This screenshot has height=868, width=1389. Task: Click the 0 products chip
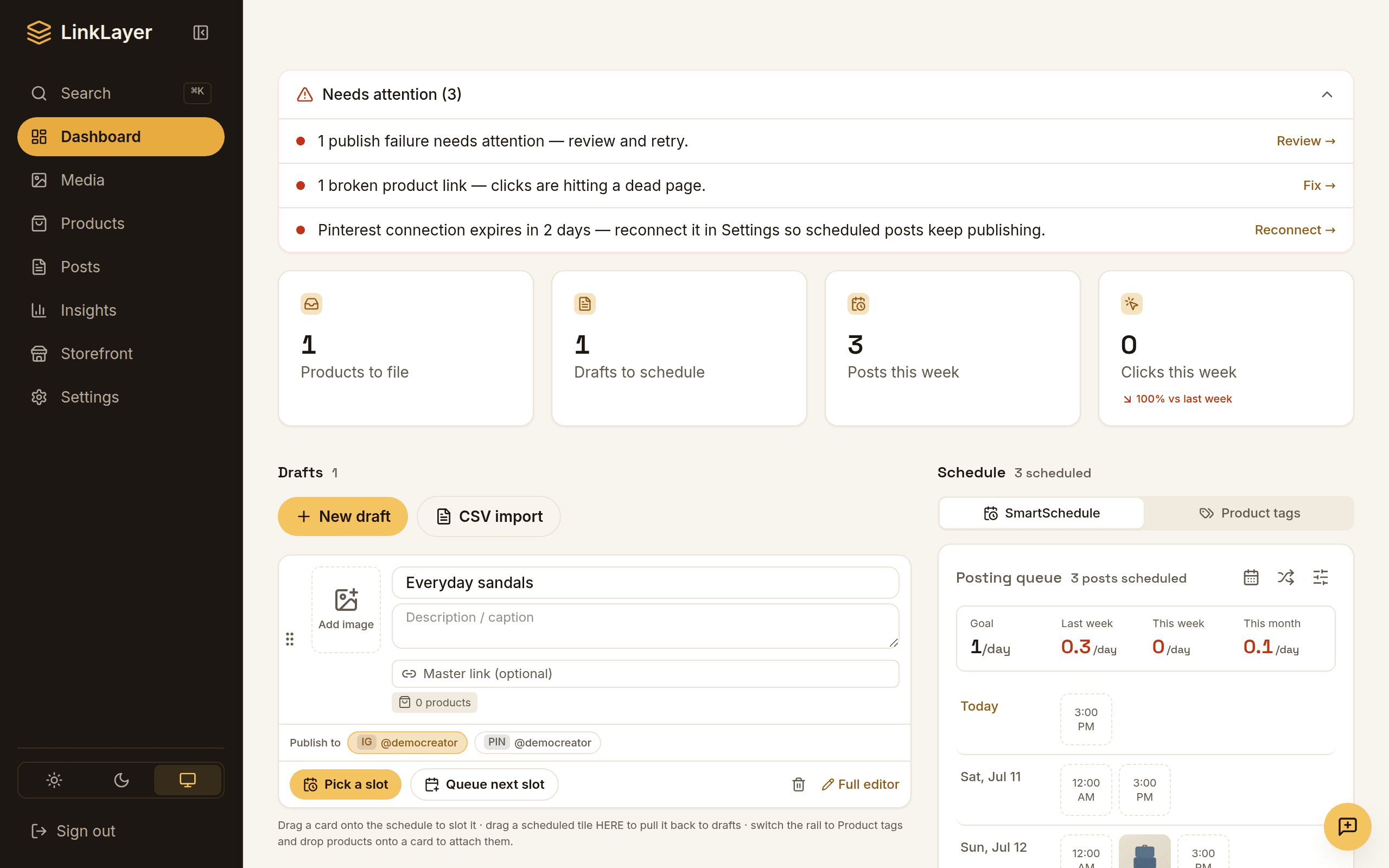[435, 703]
